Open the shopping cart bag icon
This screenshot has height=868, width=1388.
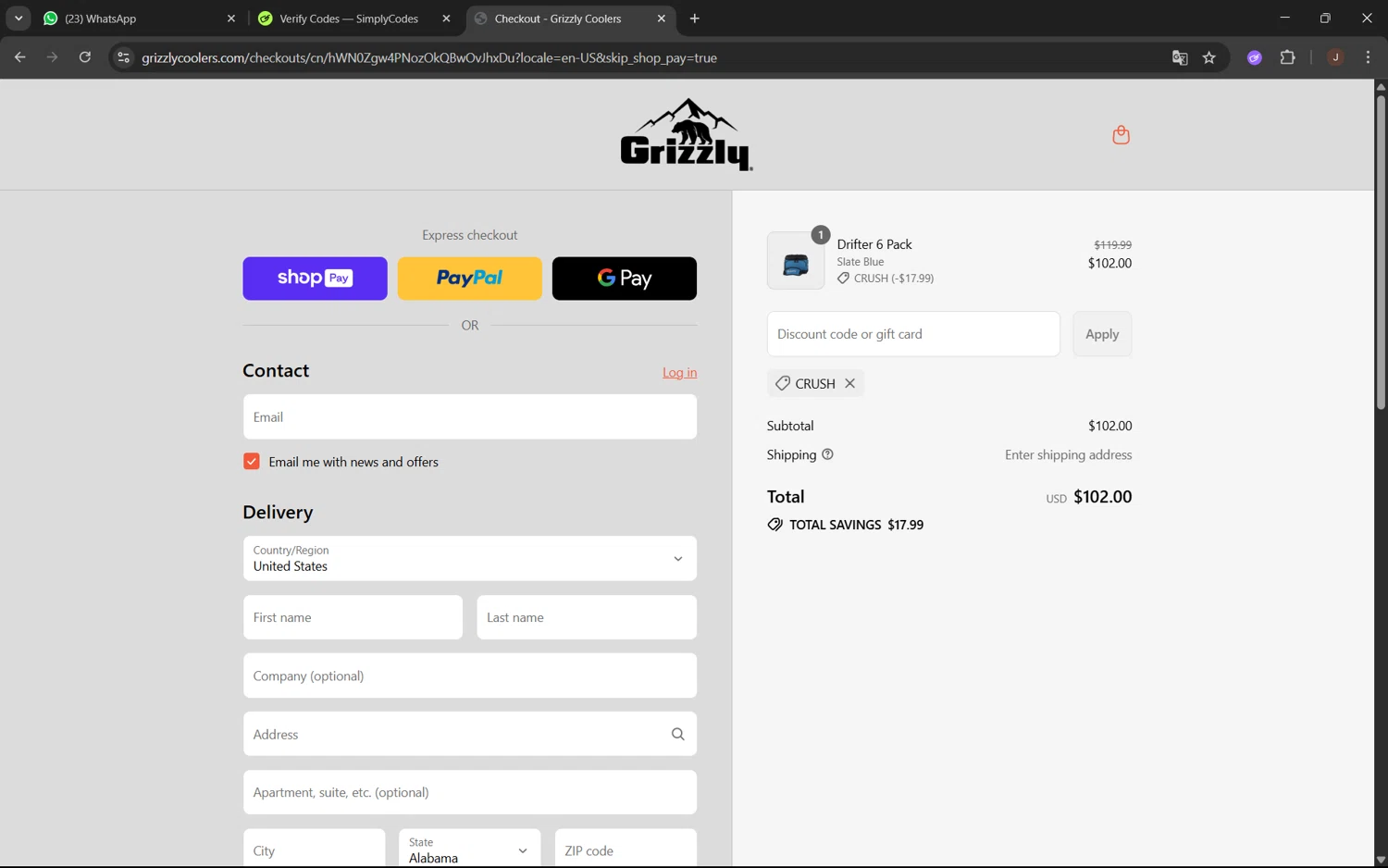coord(1121,135)
